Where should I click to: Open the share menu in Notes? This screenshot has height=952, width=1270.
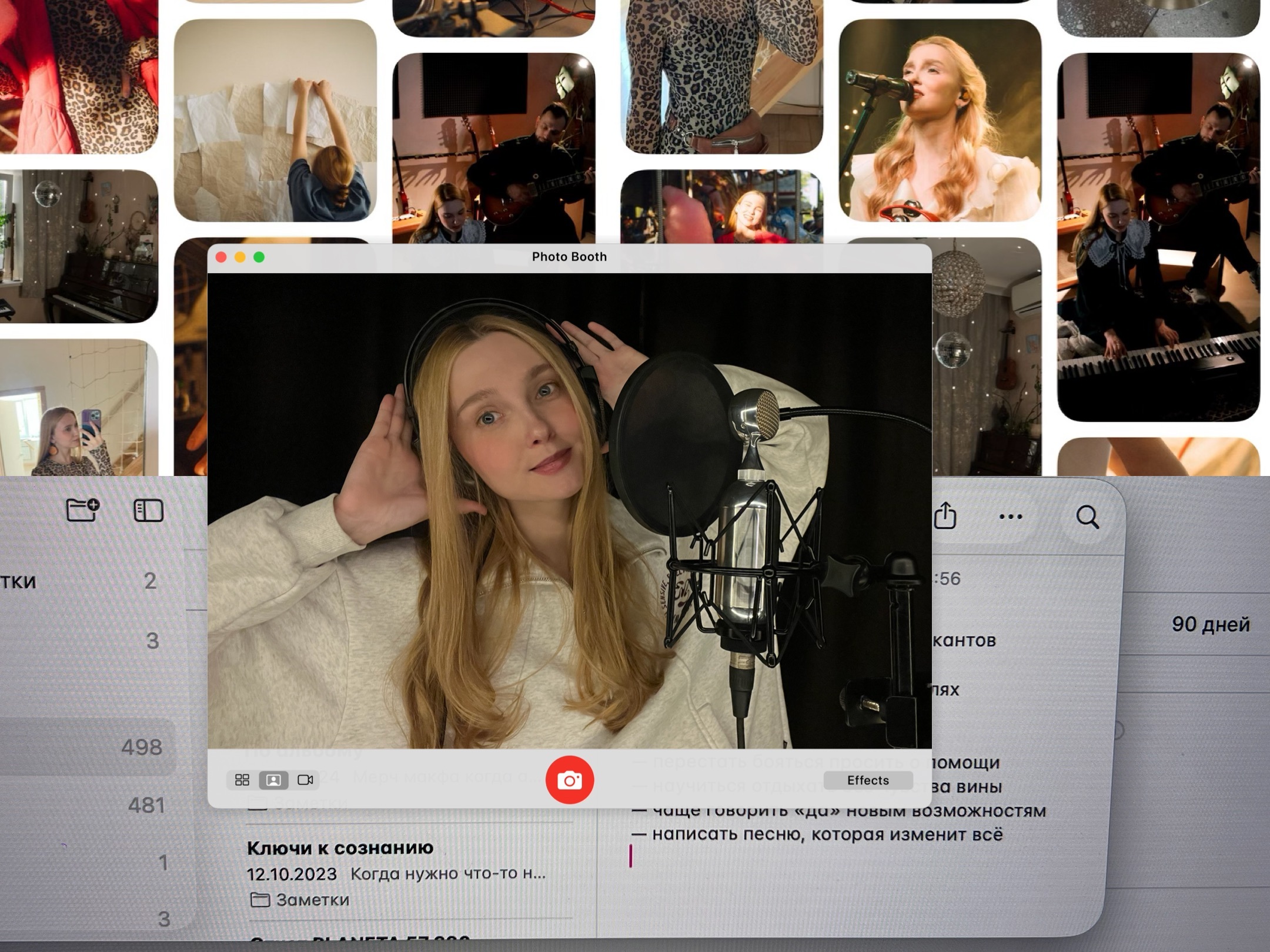945,515
